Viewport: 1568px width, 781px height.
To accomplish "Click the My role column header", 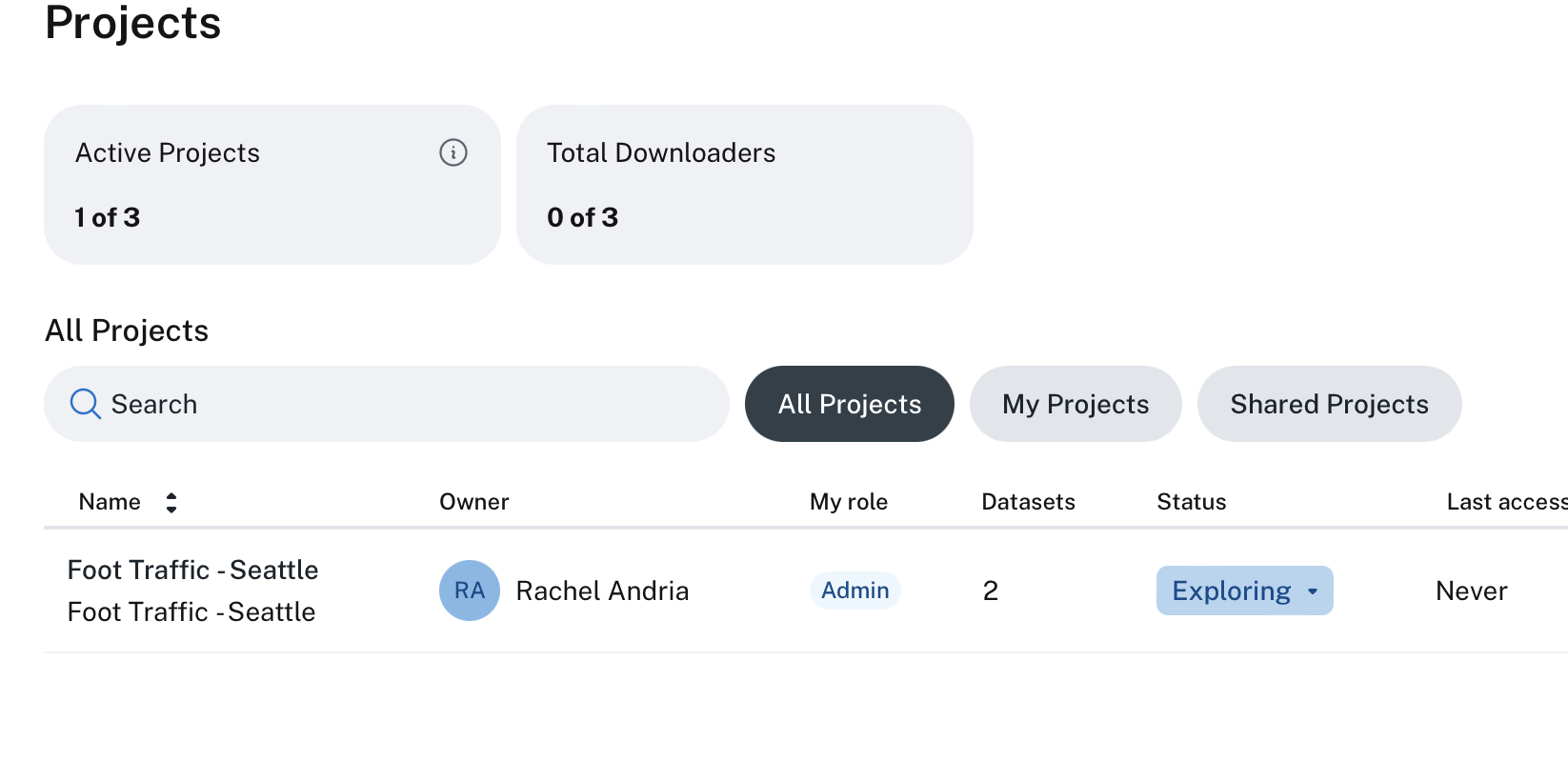I will point(849,502).
